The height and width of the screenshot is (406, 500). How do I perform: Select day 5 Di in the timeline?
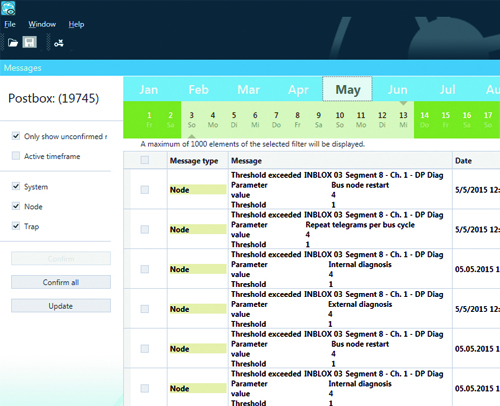(234, 119)
